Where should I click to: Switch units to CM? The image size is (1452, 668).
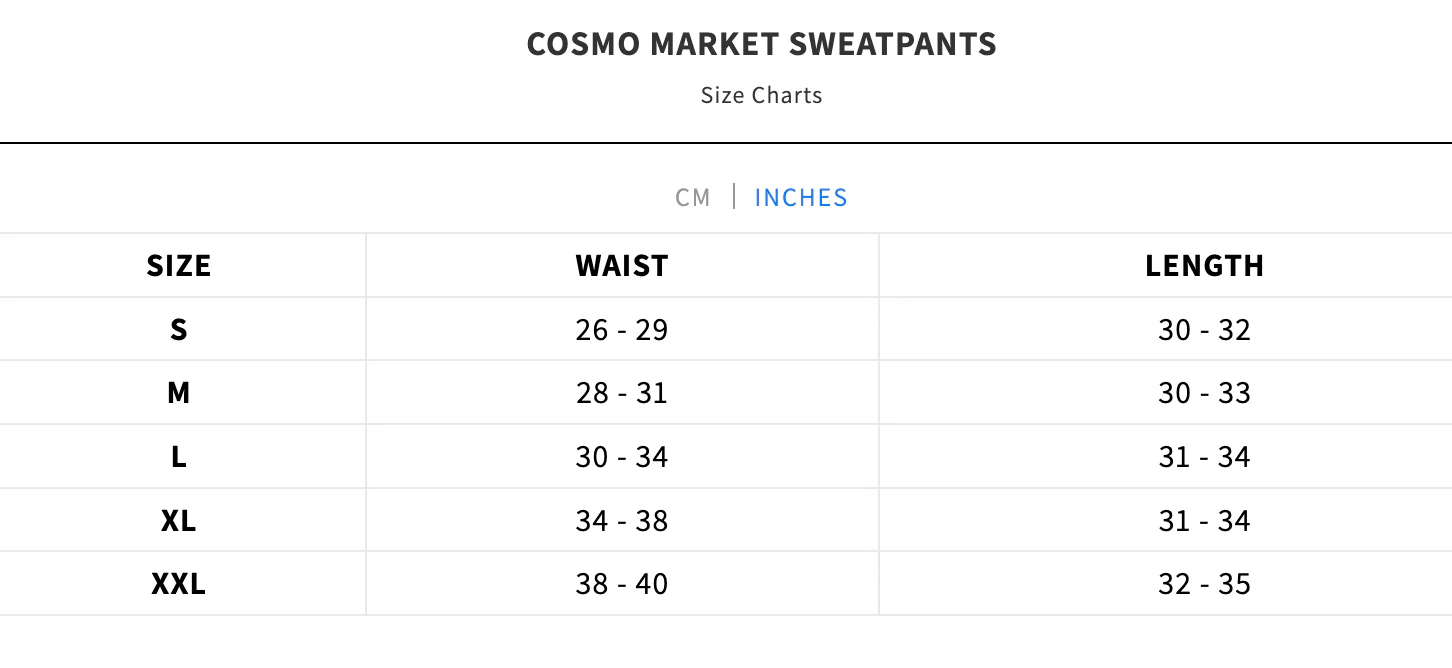[x=693, y=197]
